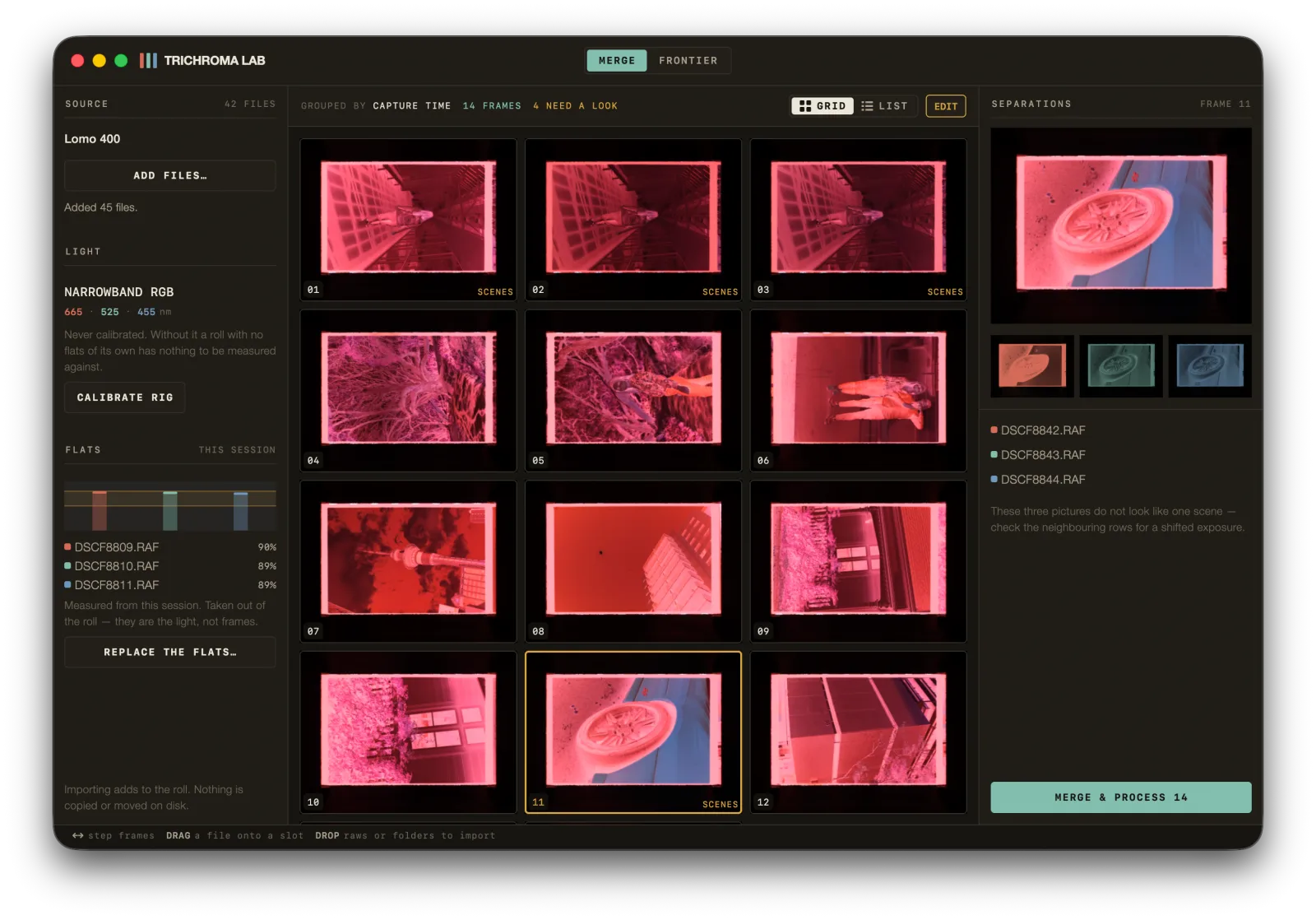The image size is (1316, 920).
Task: Select frame 04 thumbnail
Action: click(x=409, y=390)
